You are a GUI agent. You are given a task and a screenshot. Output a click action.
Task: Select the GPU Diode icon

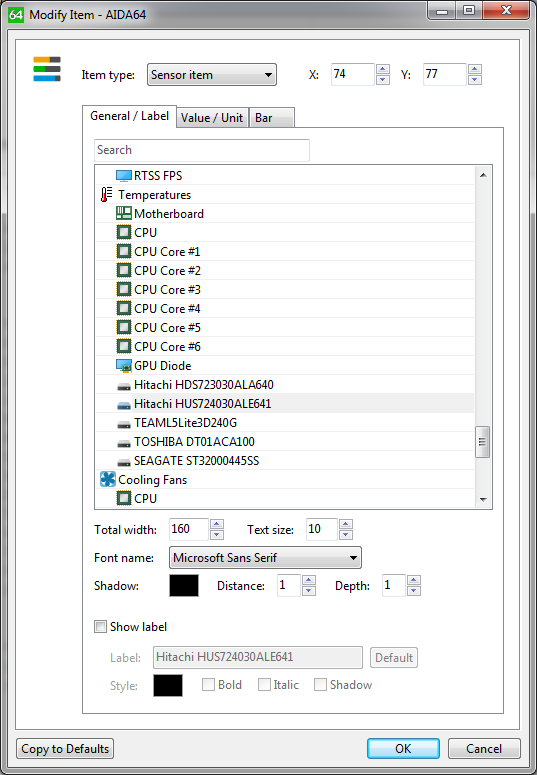pos(124,366)
